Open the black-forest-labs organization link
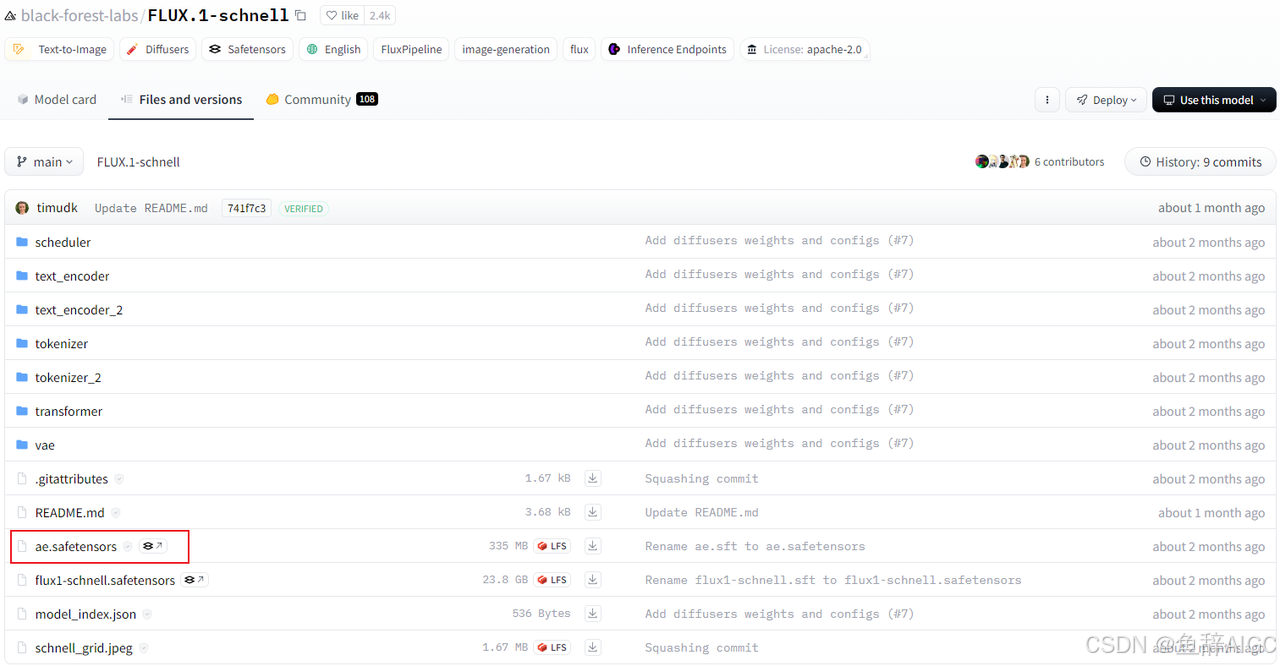Image resolution: width=1280 pixels, height=666 pixels. point(79,16)
